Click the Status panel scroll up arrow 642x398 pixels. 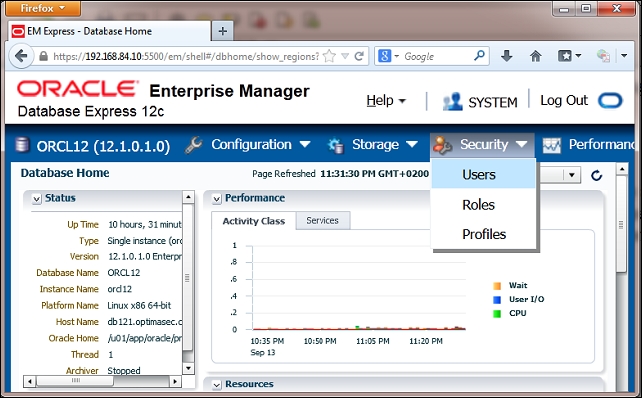[188, 197]
